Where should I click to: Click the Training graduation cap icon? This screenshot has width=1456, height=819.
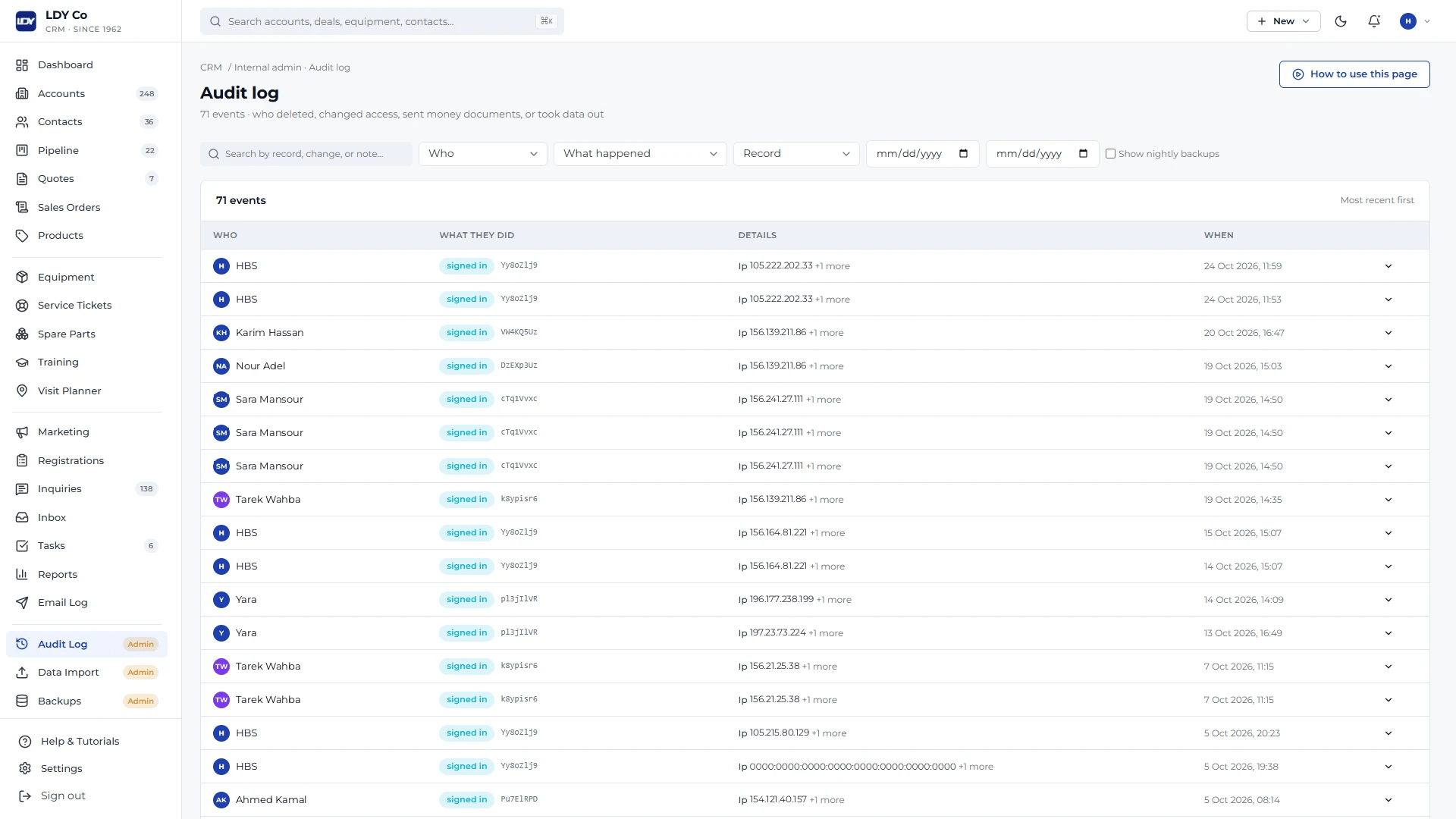22,362
